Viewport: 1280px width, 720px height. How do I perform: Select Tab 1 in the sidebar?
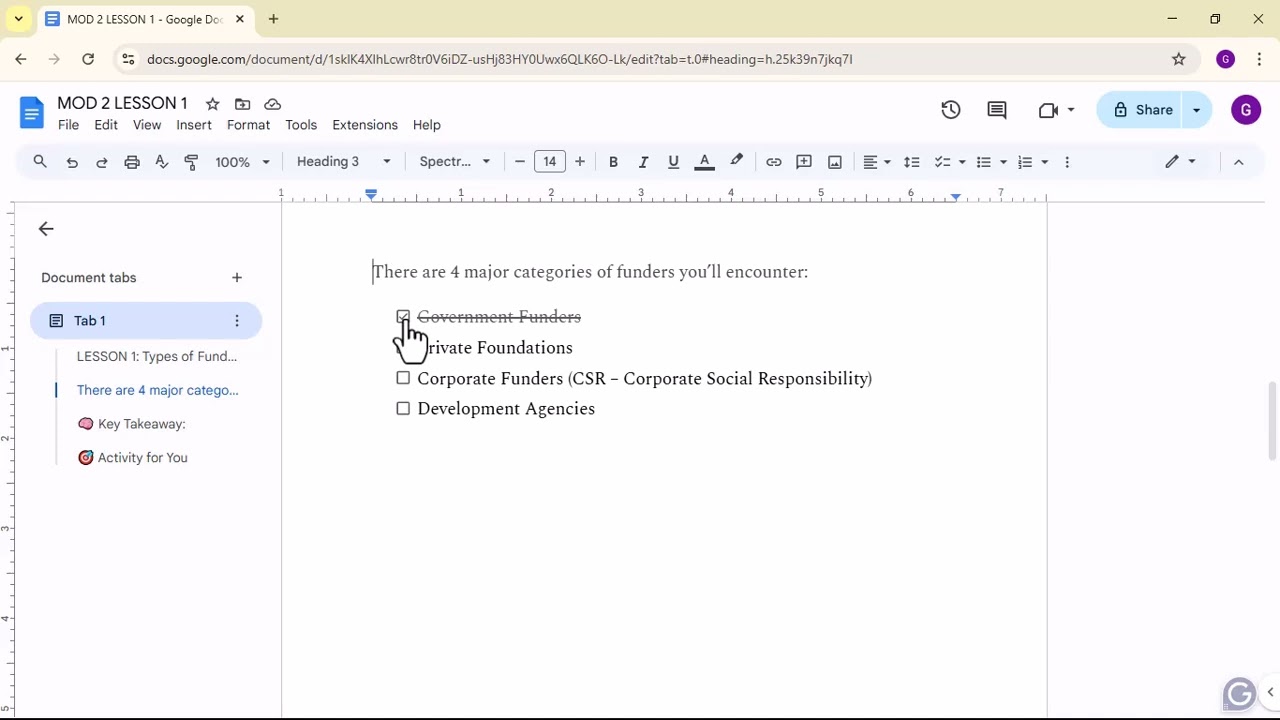[146, 321]
